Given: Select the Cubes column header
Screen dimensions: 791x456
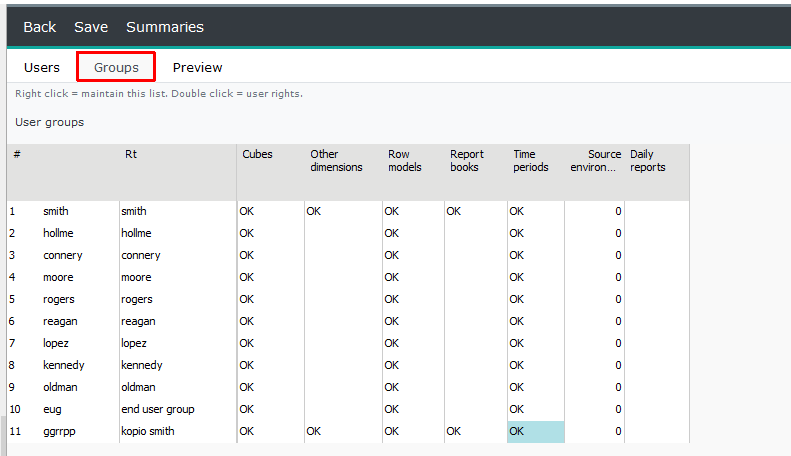Looking at the screenshot, I should [x=257, y=154].
